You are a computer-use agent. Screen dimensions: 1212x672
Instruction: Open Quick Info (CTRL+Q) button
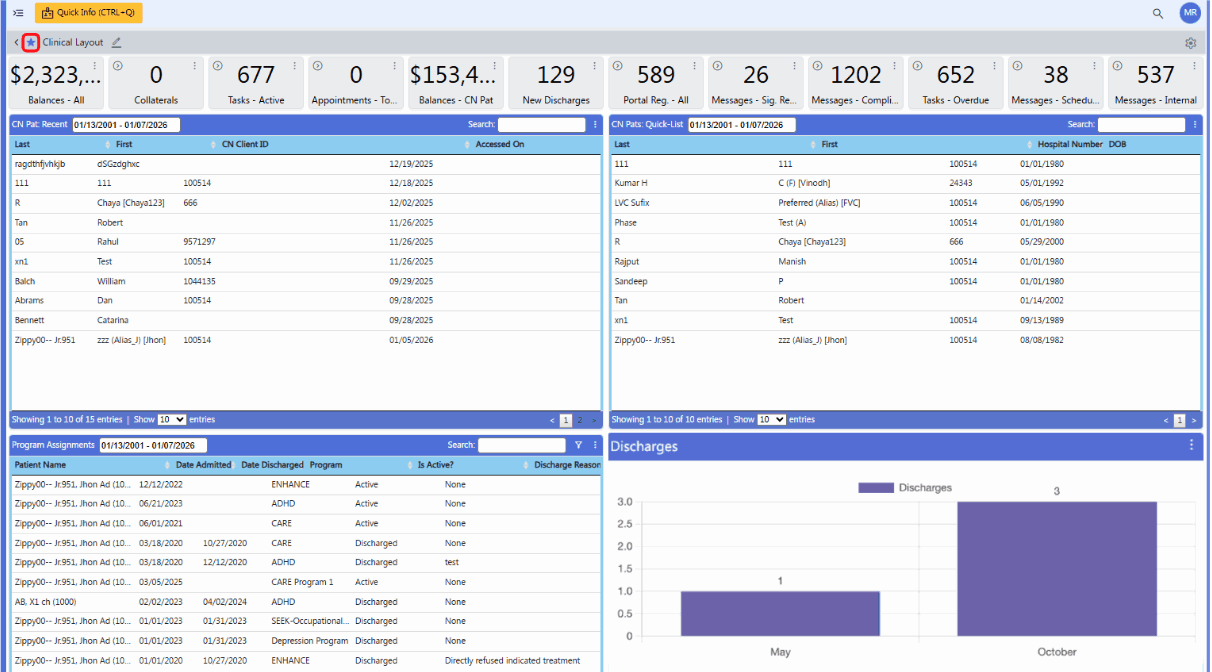coord(89,13)
